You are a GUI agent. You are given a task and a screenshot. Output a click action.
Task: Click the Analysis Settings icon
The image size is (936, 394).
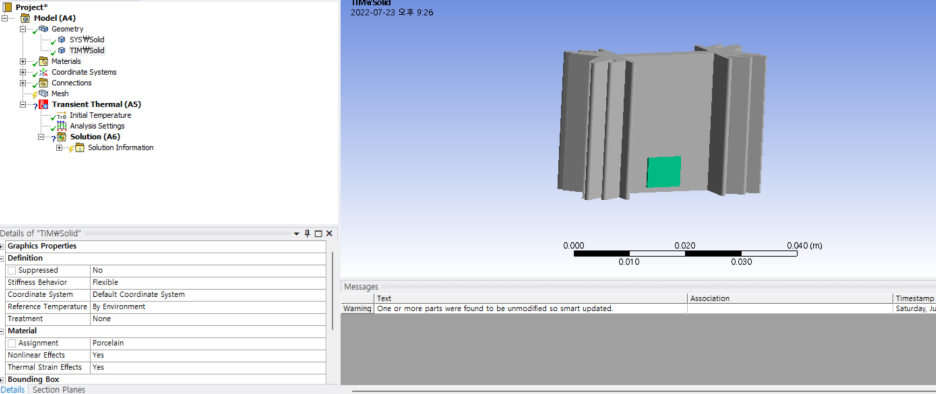[62, 126]
